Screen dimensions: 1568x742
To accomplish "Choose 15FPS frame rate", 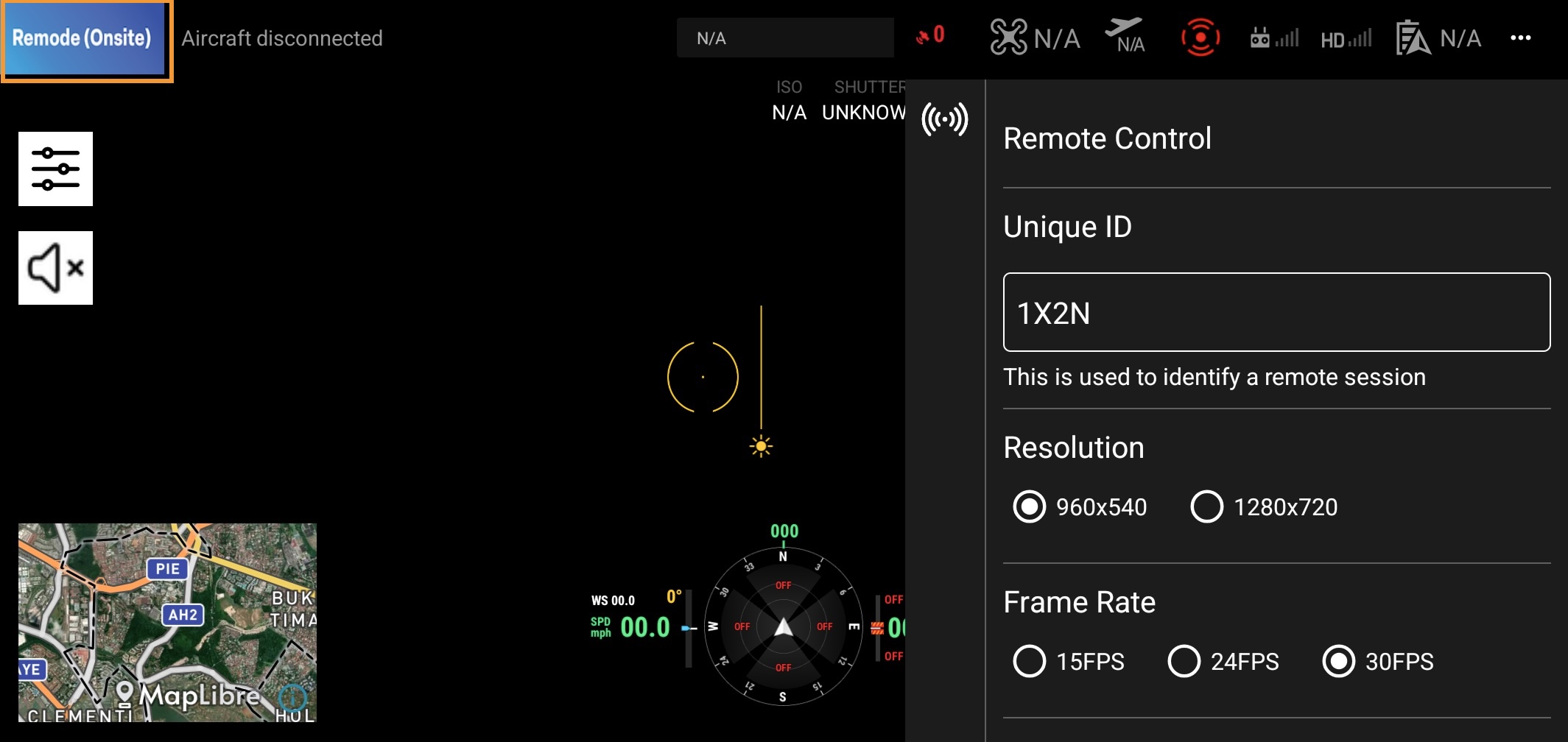I will (x=1069, y=661).
